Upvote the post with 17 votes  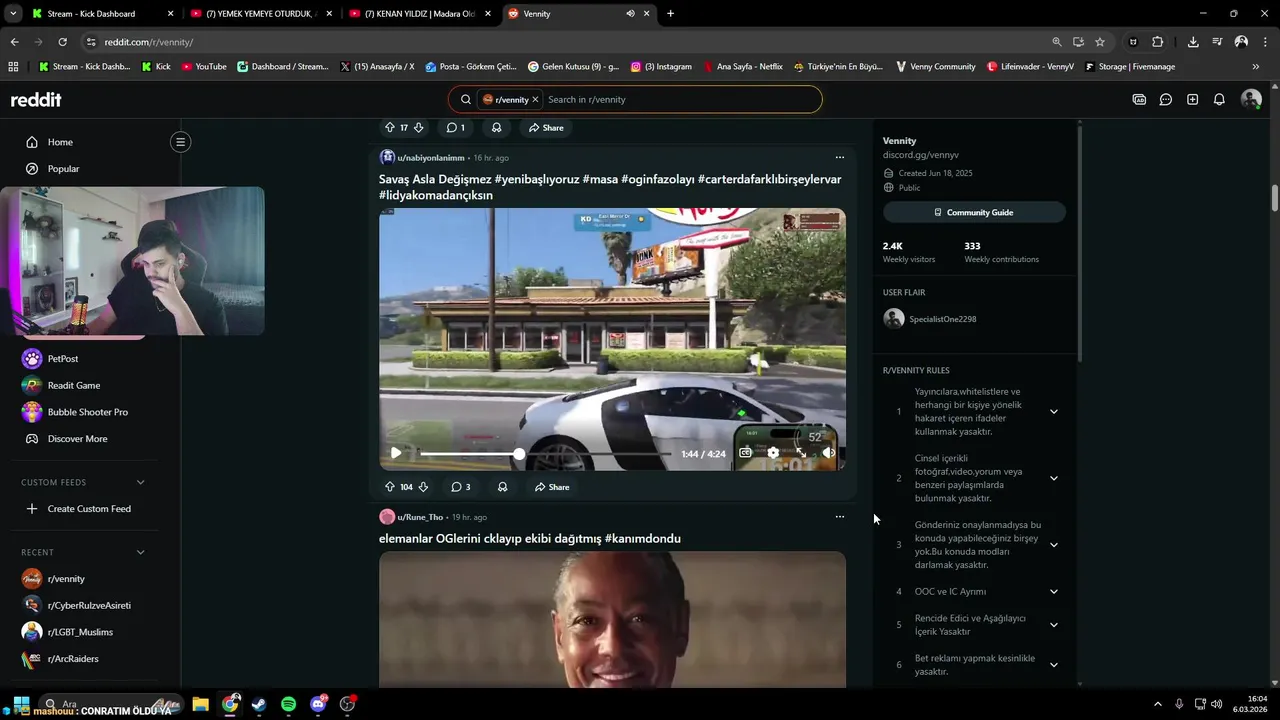coord(390,128)
